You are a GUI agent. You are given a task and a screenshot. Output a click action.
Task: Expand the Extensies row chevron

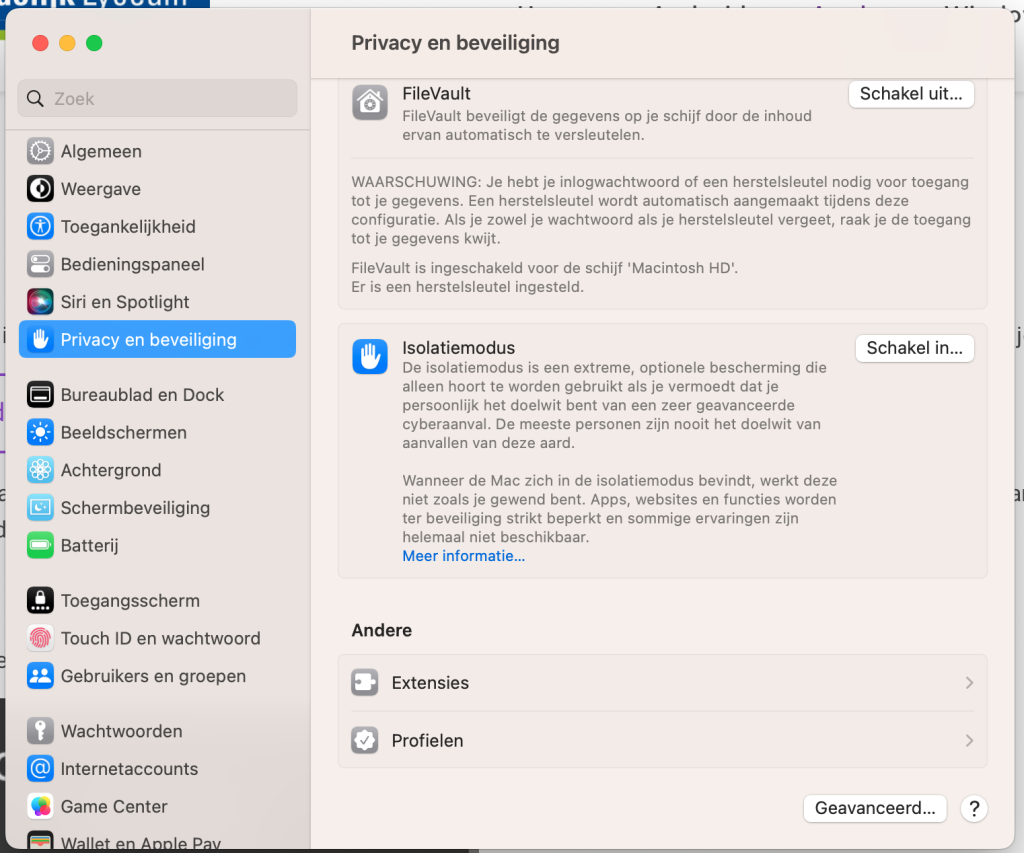pyautogui.click(x=968, y=683)
